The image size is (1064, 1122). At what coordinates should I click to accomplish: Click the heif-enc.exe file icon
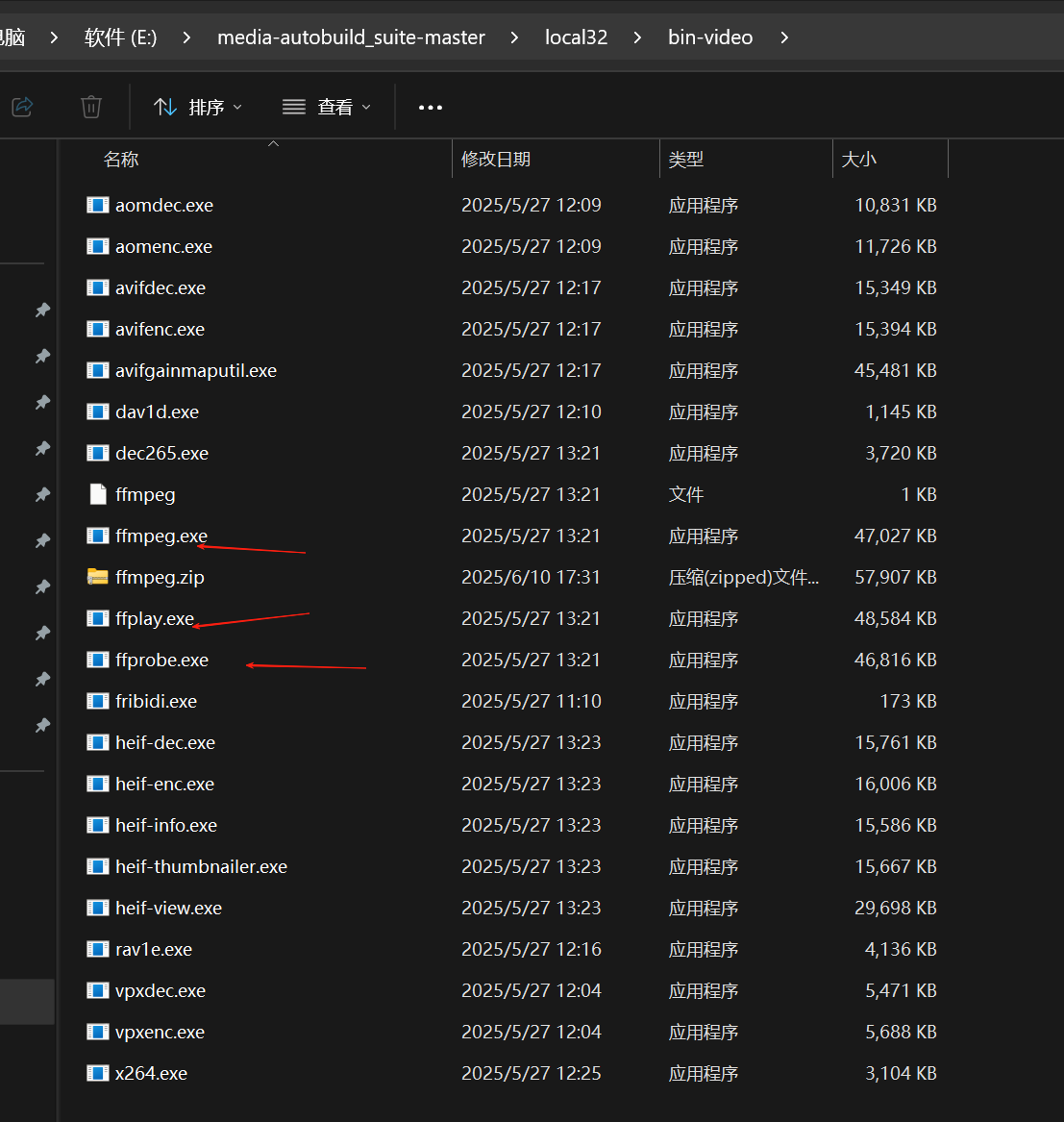(97, 785)
